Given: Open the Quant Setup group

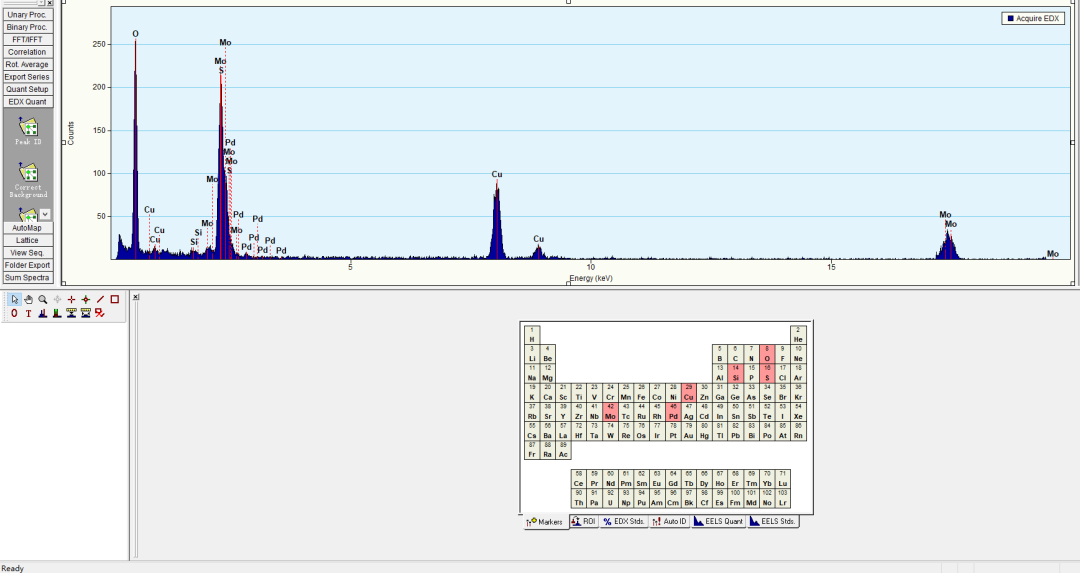Looking at the screenshot, I should pyautogui.click(x=28, y=89).
